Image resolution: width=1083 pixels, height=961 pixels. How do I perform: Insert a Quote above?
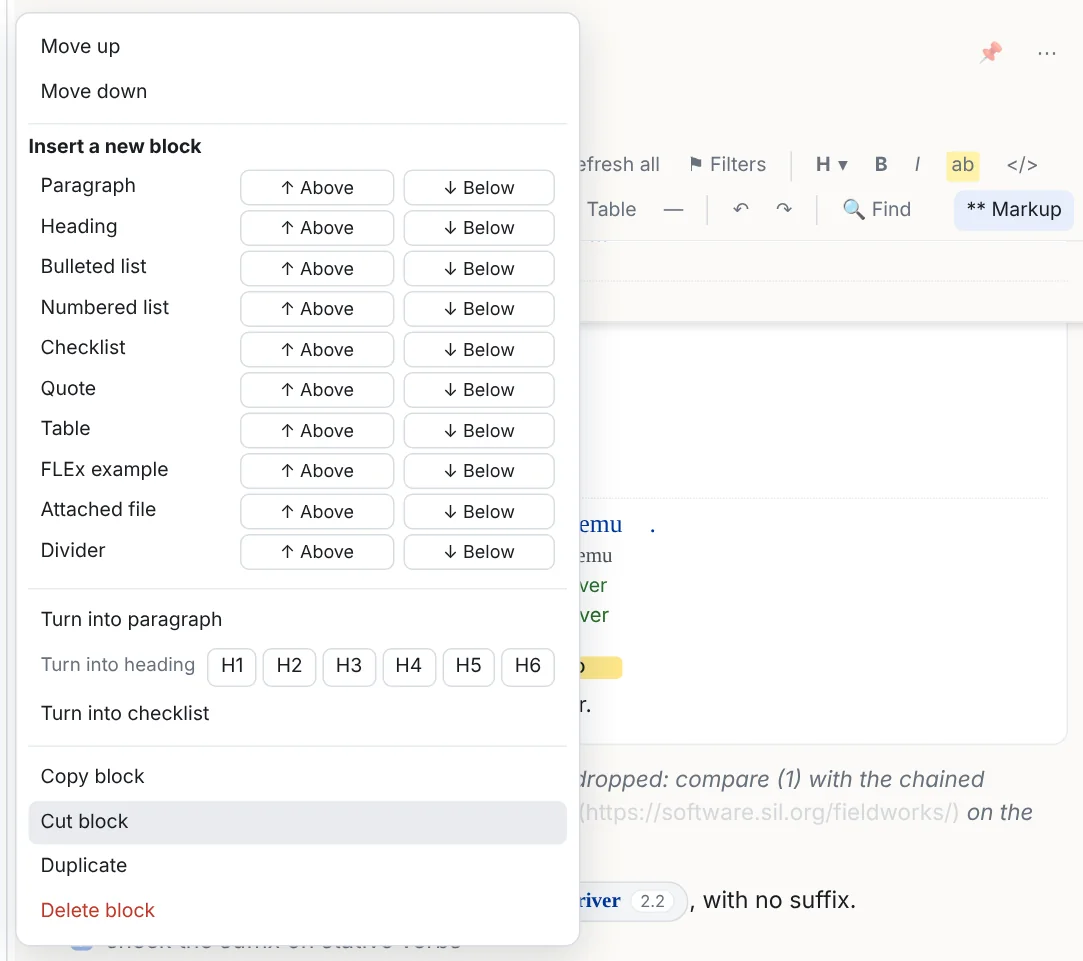317,390
